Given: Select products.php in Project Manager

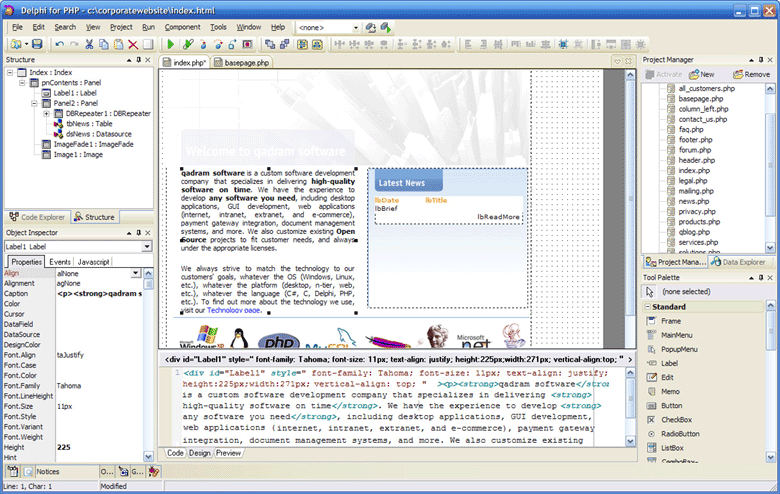Looking at the screenshot, I should pos(699,222).
